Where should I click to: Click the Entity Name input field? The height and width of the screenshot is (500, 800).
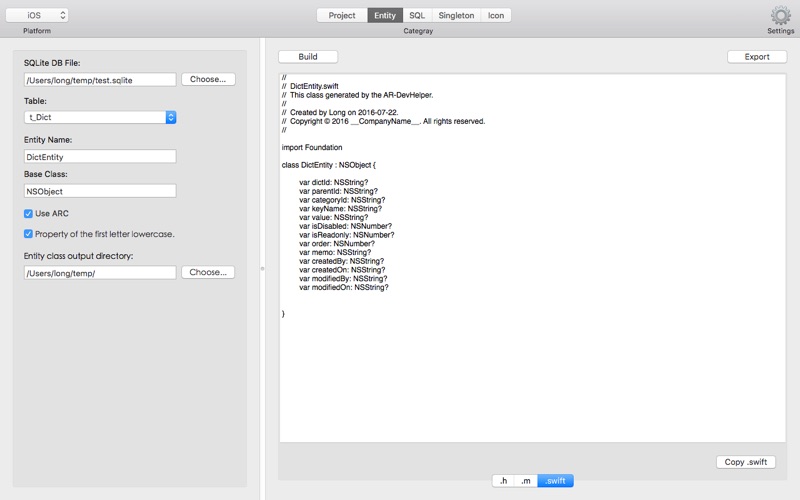[100, 156]
